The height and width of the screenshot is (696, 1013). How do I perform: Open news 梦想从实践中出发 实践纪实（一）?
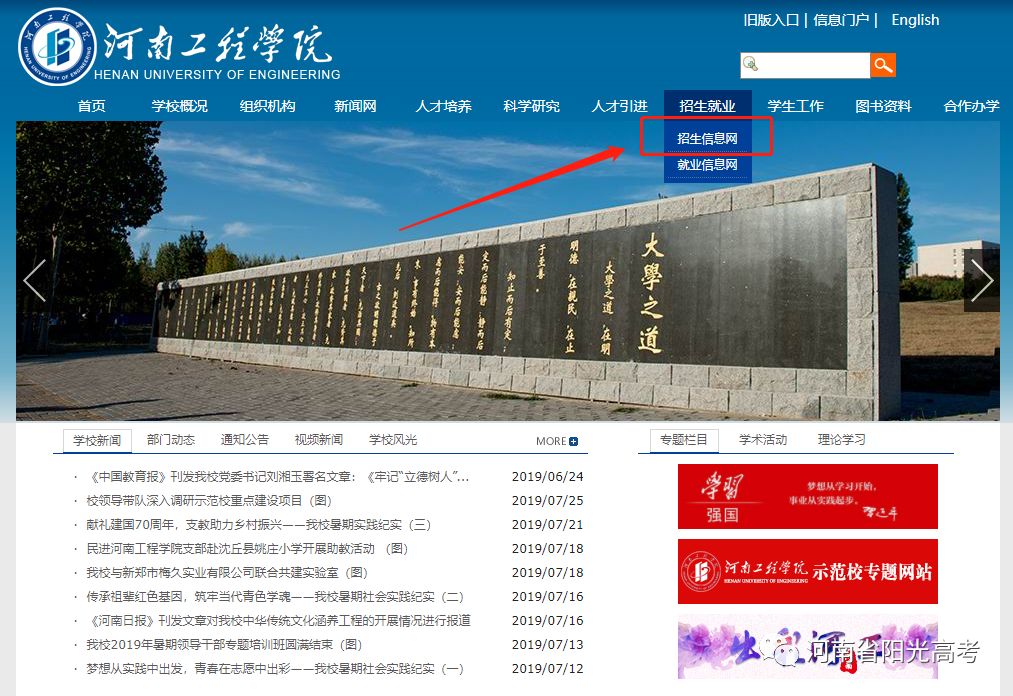coord(275,668)
